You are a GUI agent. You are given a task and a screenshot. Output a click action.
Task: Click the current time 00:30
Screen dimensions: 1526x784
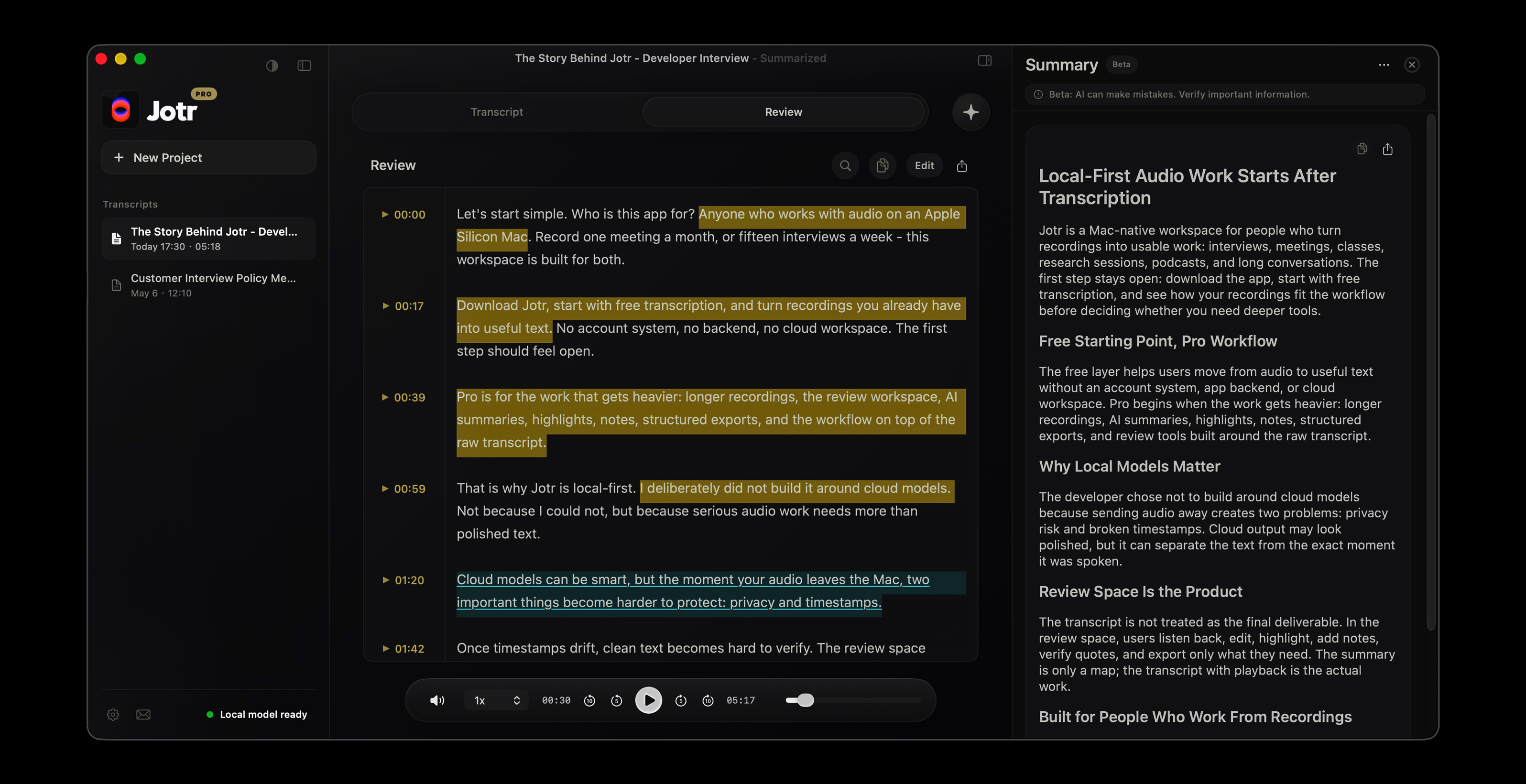(x=556, y=700)
